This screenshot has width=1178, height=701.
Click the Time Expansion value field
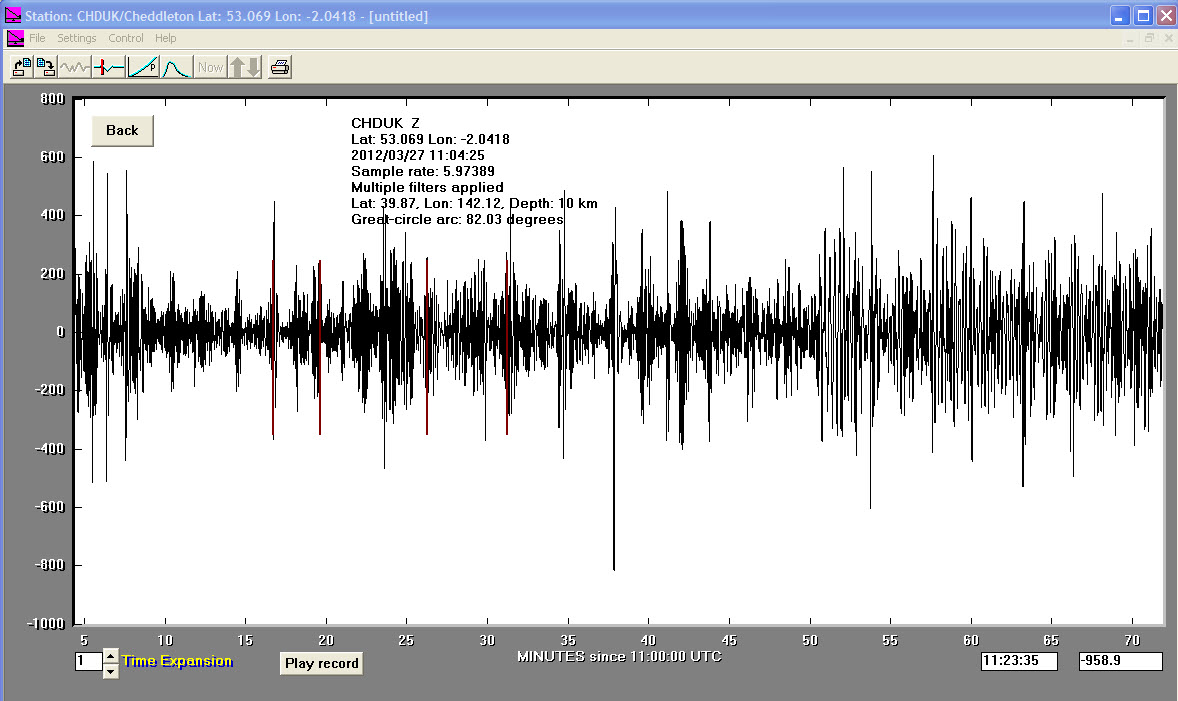[x=88, y=661]
